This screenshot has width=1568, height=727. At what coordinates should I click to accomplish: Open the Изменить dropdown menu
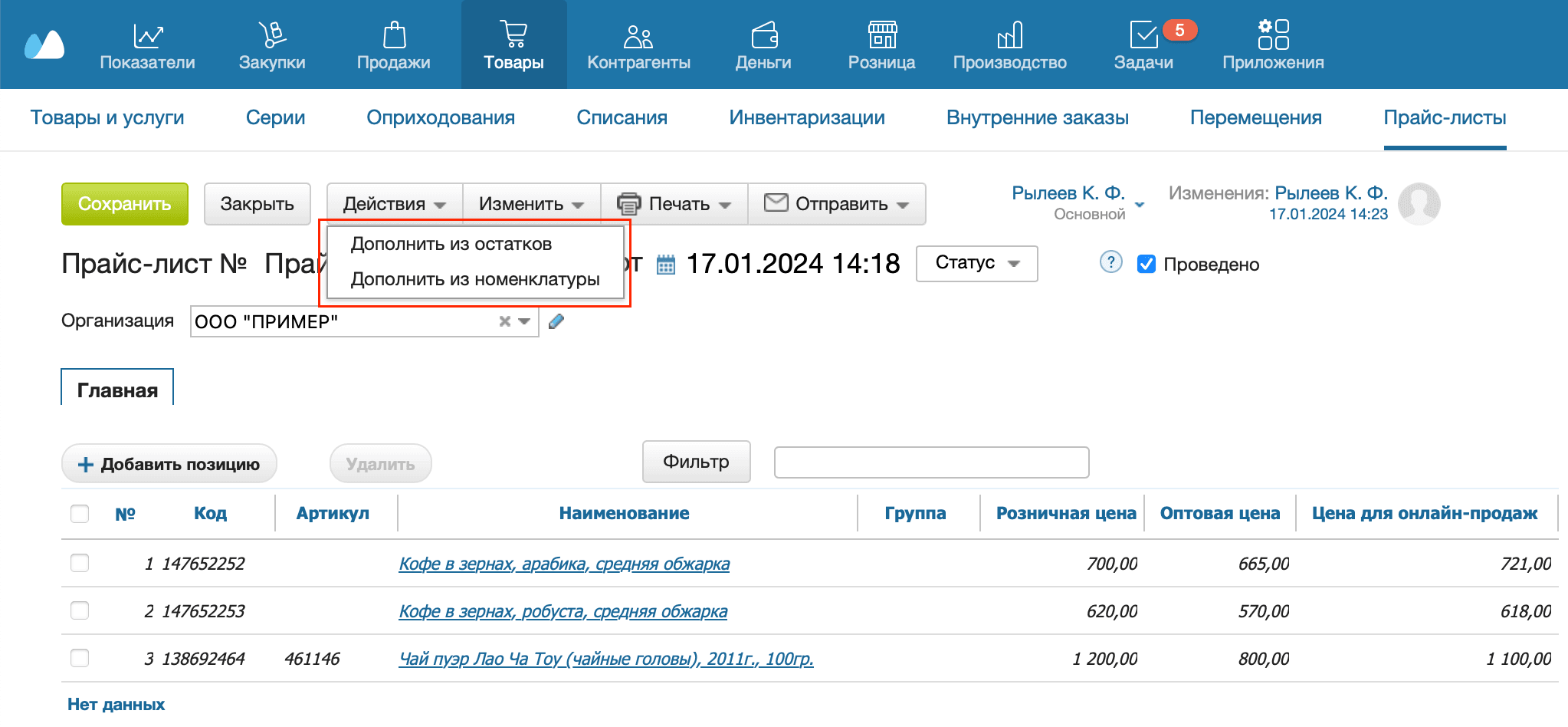pos(531,204)
